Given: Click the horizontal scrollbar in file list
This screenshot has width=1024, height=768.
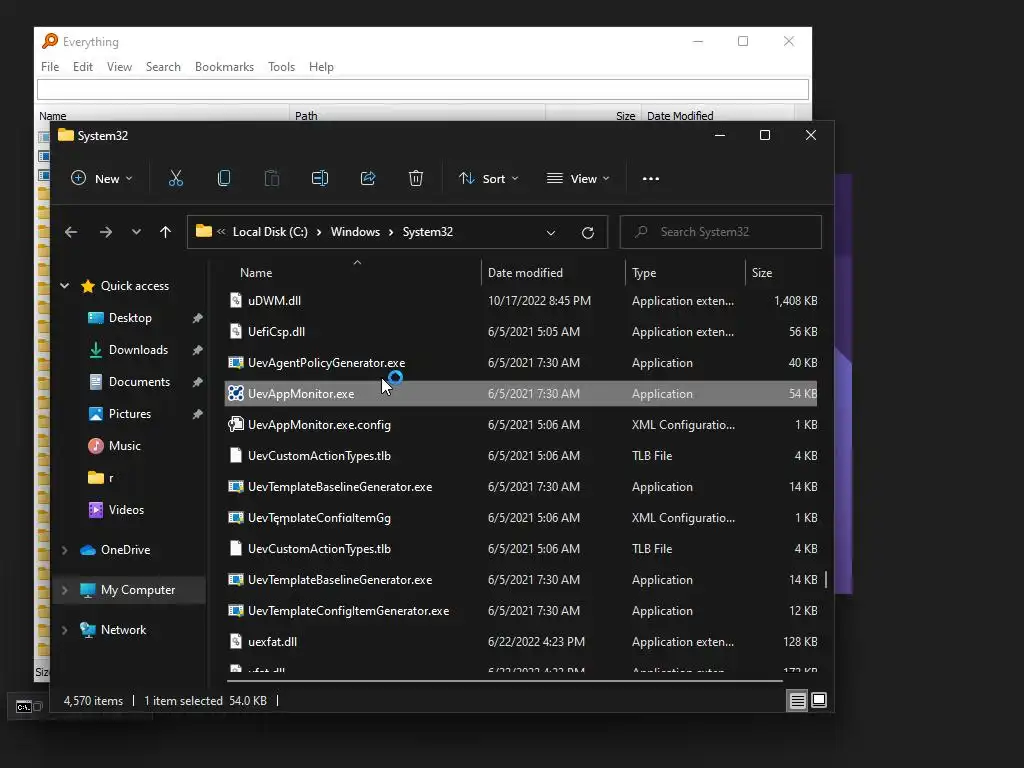Looking at the screenshot, I should [x=505, y=680].
